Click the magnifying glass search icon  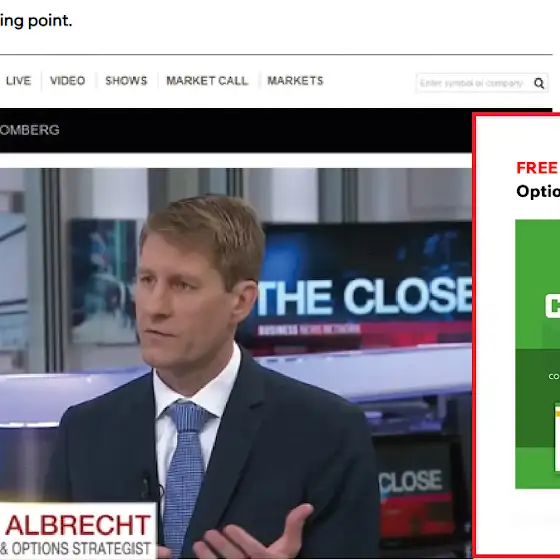[539, 83]
